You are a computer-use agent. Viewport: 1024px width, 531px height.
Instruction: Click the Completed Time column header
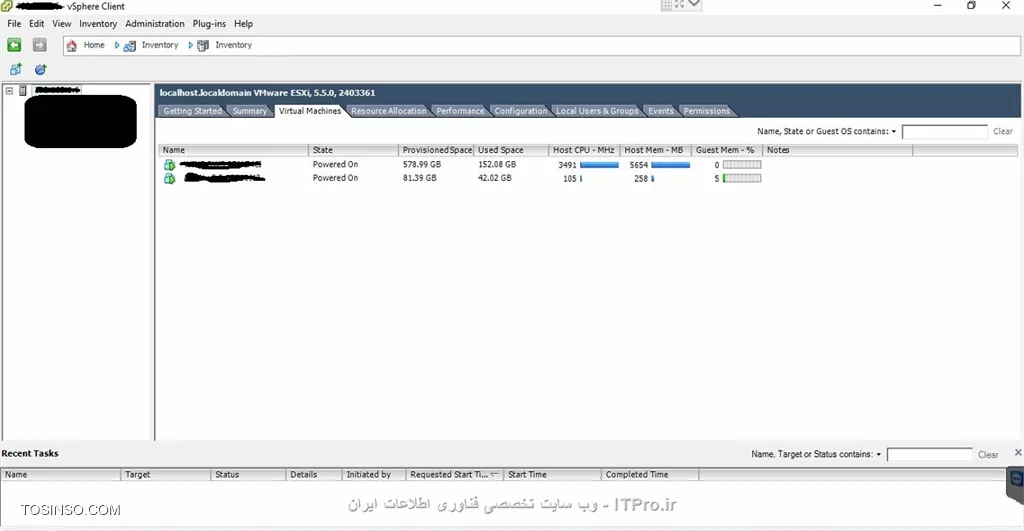click(650, 475)
